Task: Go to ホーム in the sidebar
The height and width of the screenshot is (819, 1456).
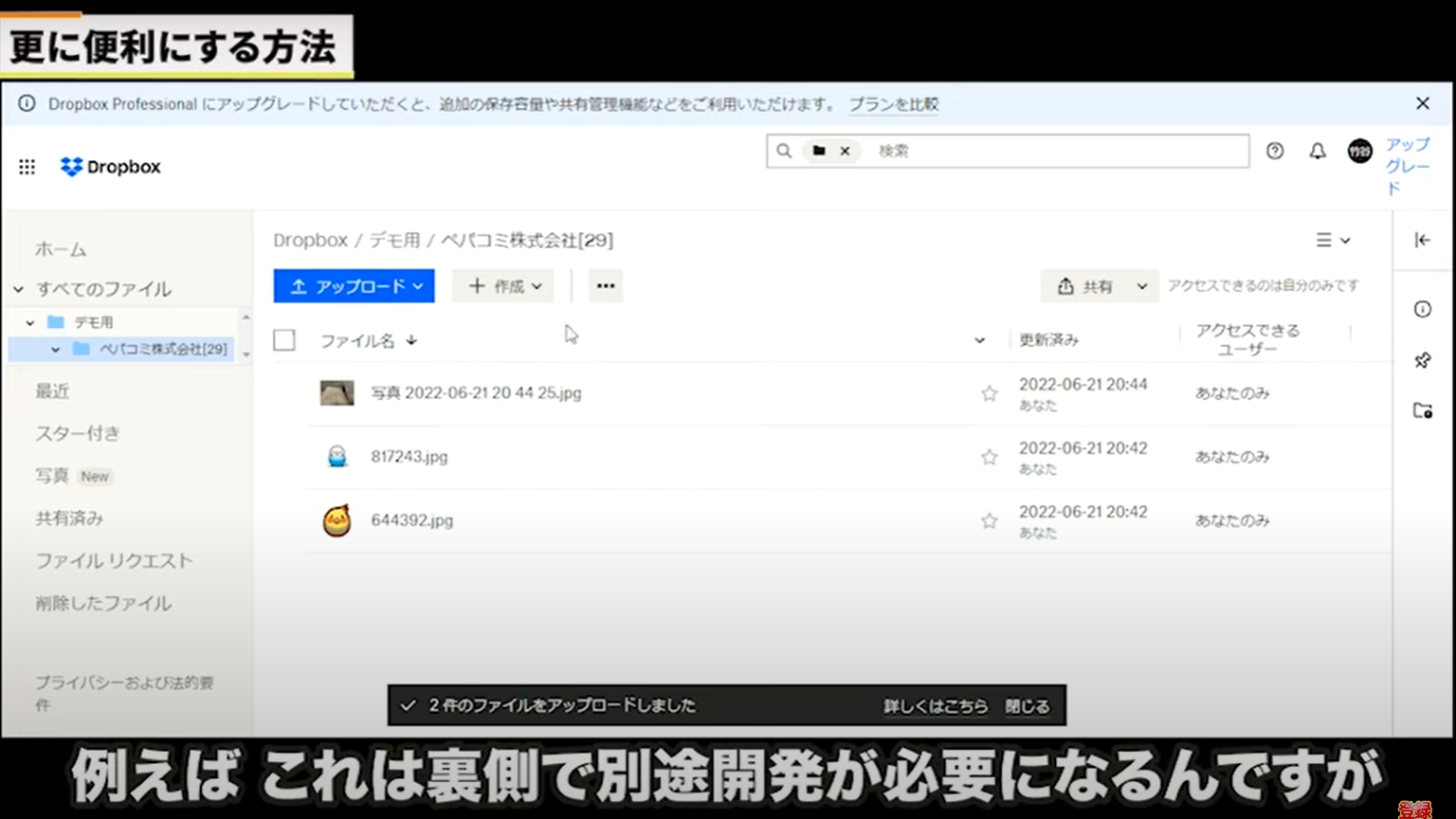Action: 61,249
